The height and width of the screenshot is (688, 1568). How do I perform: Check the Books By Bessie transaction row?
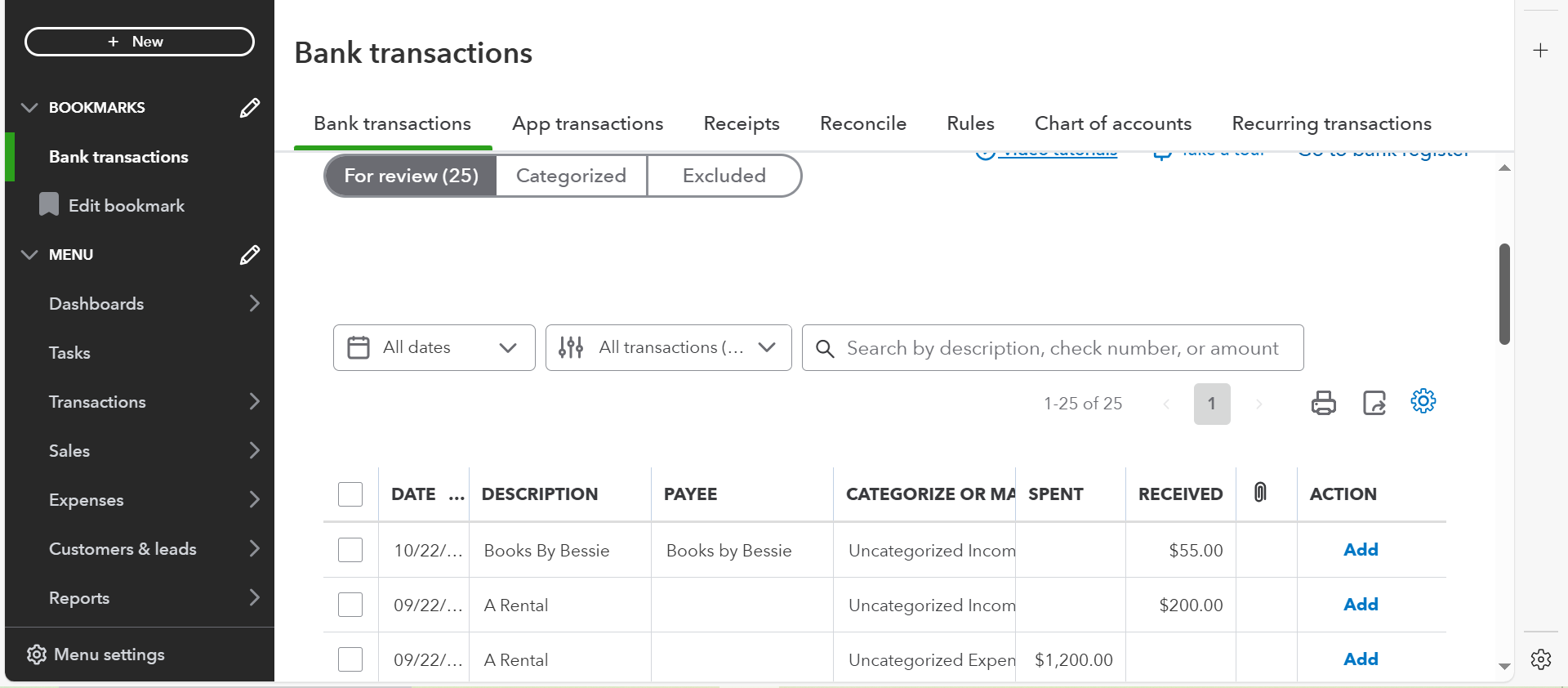point(350,550)
